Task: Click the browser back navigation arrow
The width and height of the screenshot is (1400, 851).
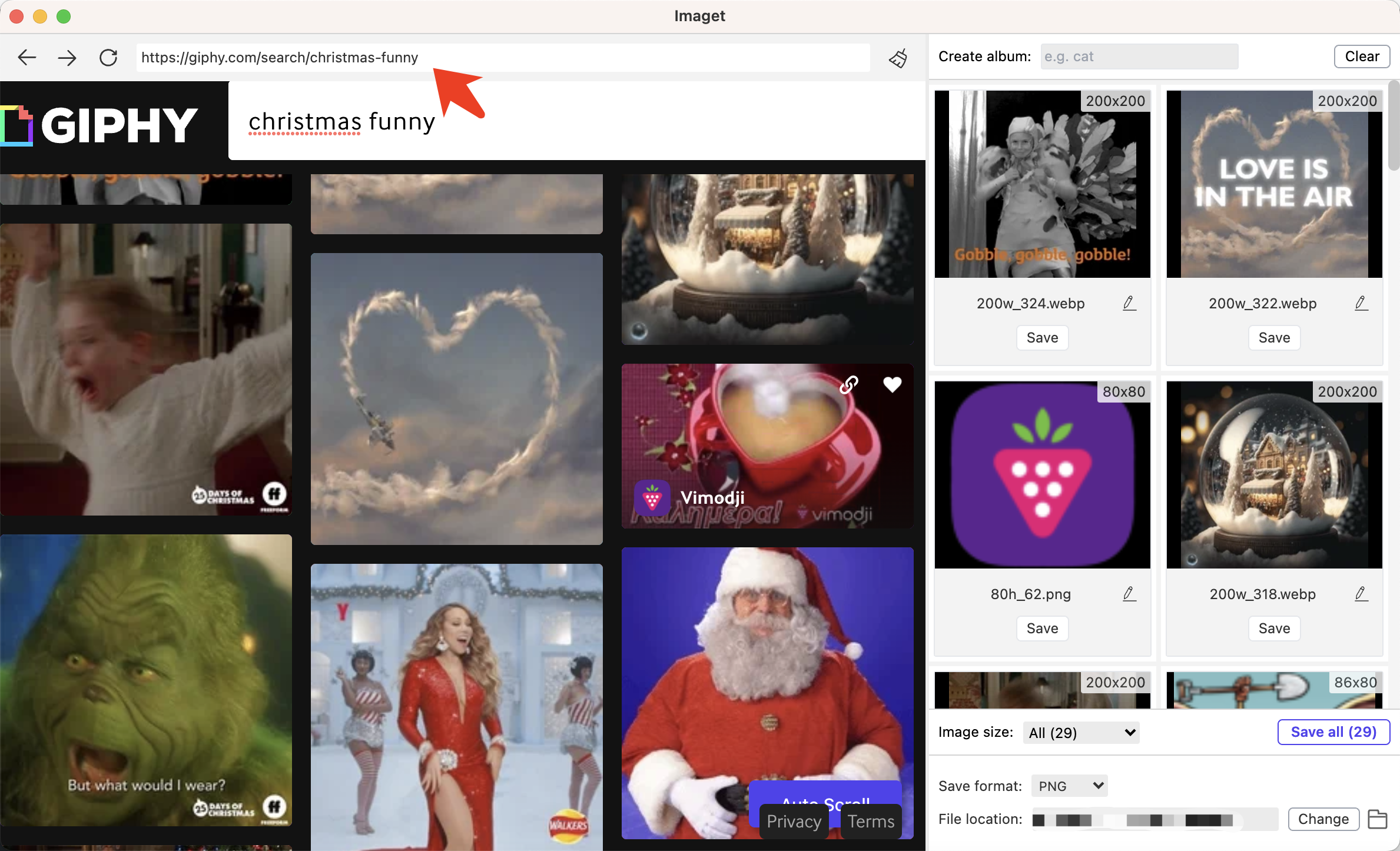Action: tap(27, 57)
